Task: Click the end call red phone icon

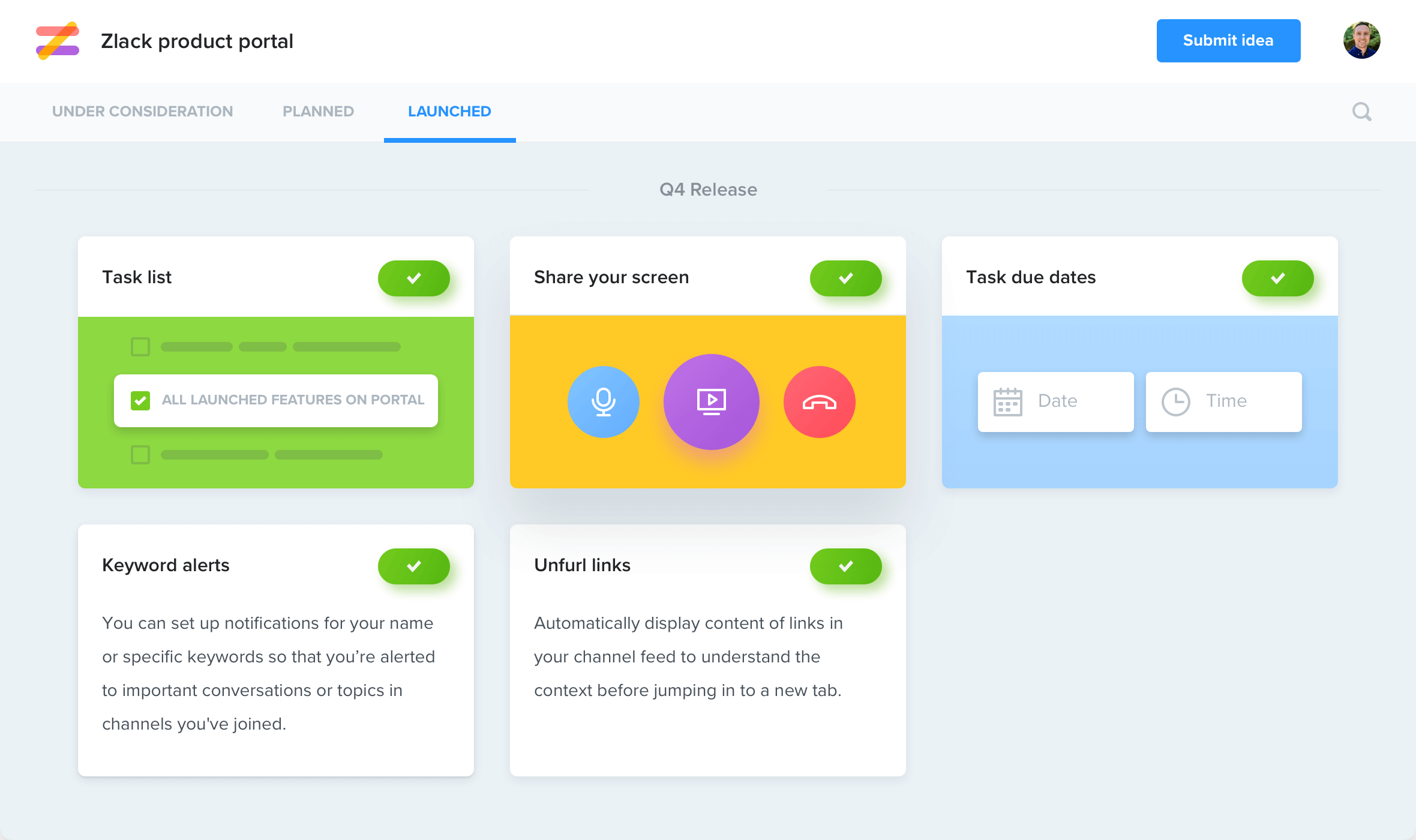Action: point(819,401)
